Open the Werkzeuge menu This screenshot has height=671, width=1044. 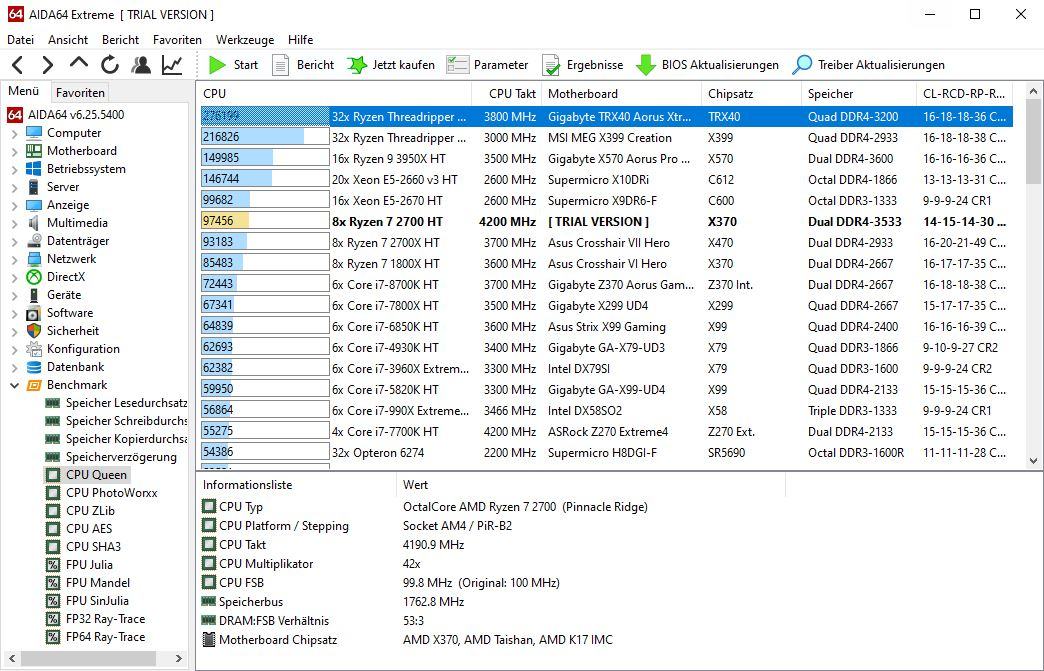(245, 40)
